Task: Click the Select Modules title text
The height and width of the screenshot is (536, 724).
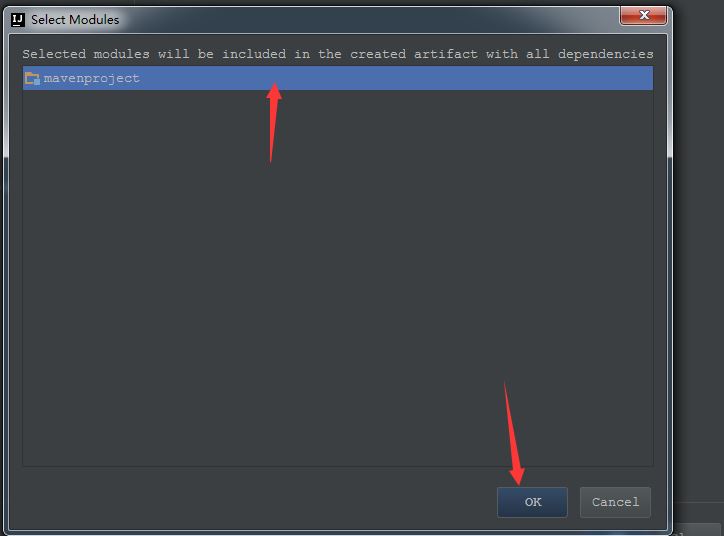Action: [75, 19]
